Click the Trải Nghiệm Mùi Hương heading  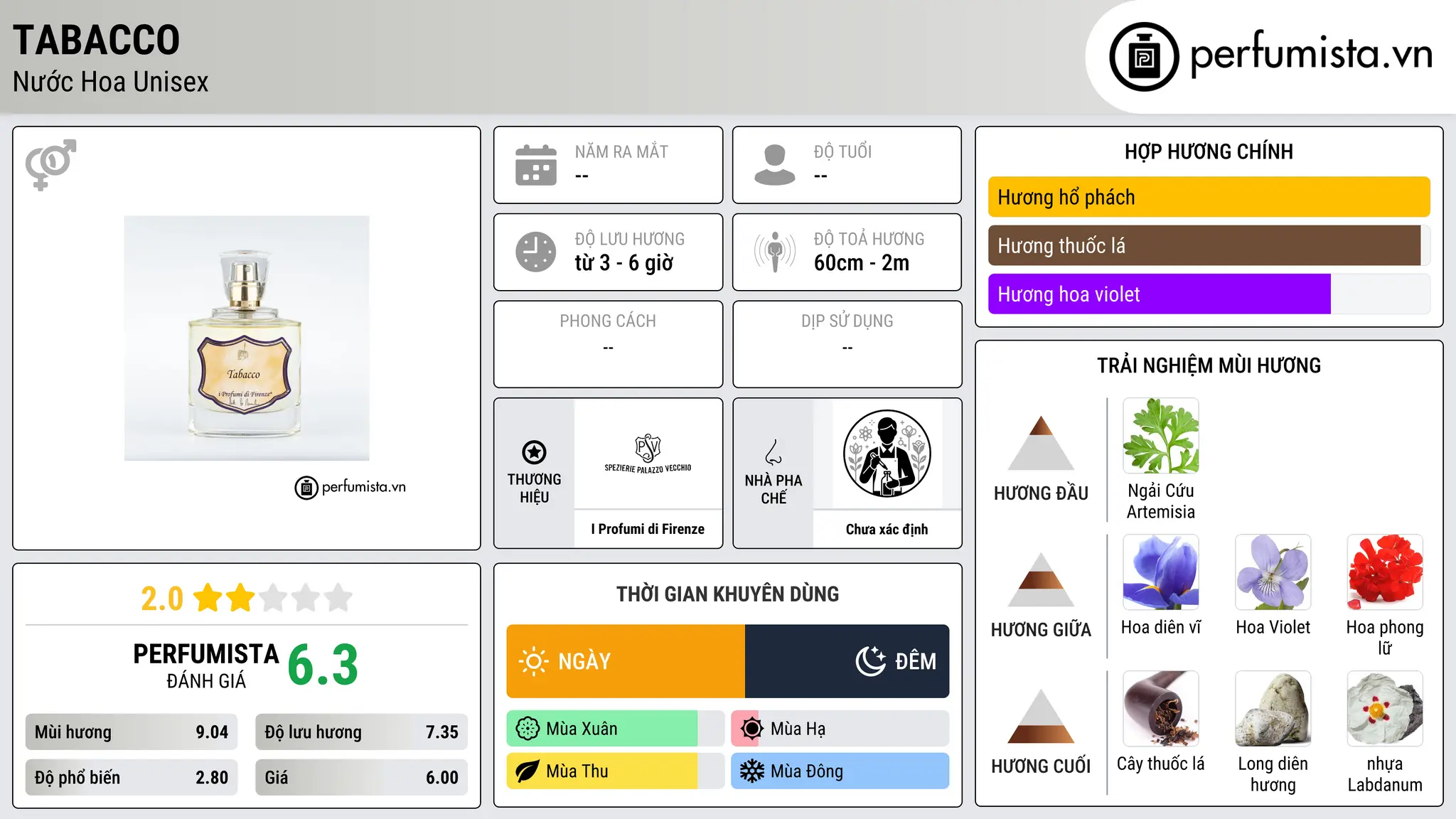pyautogui.click(x=1209, y=365)
